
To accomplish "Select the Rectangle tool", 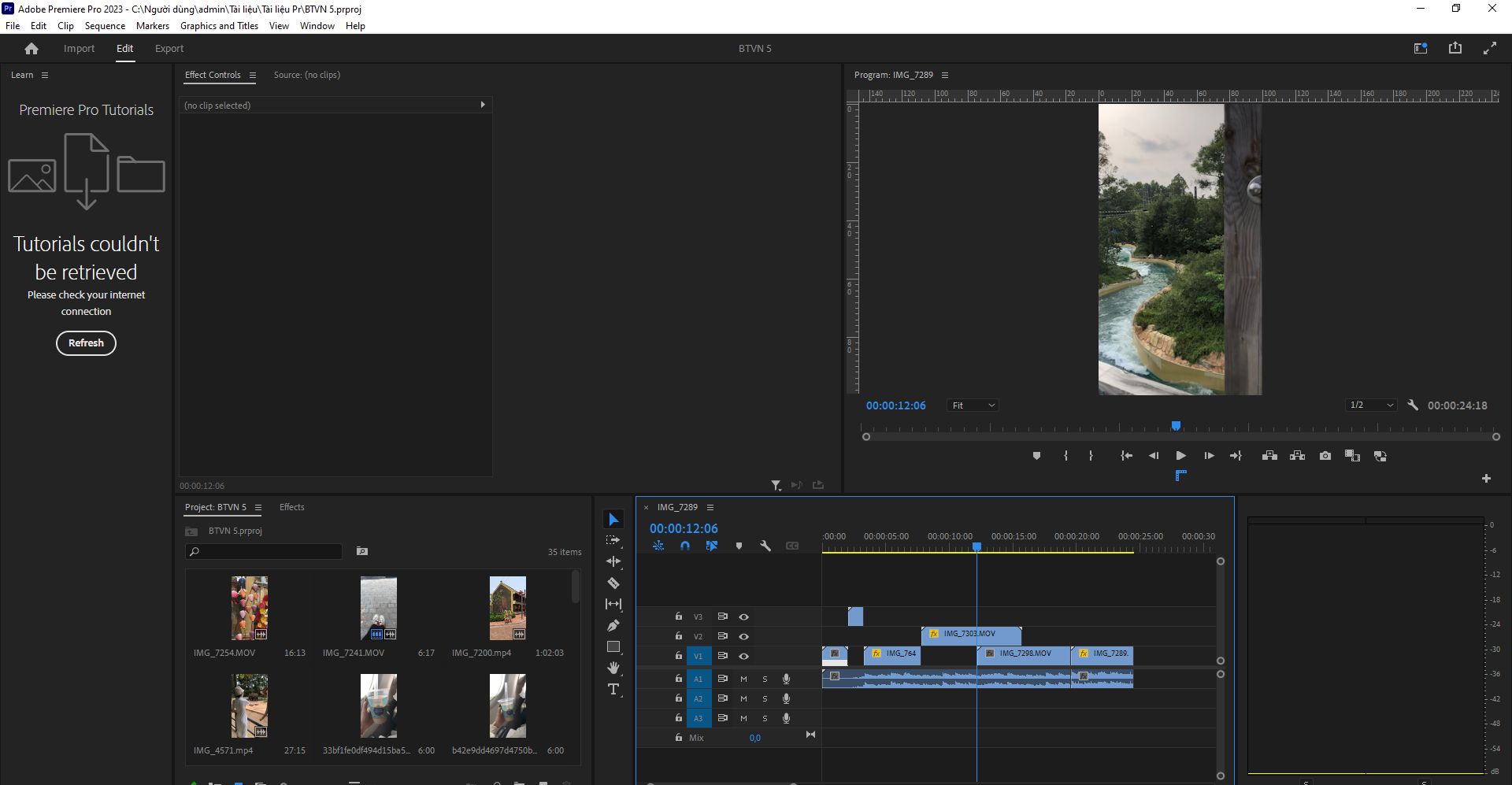I will tap(613, 646).
